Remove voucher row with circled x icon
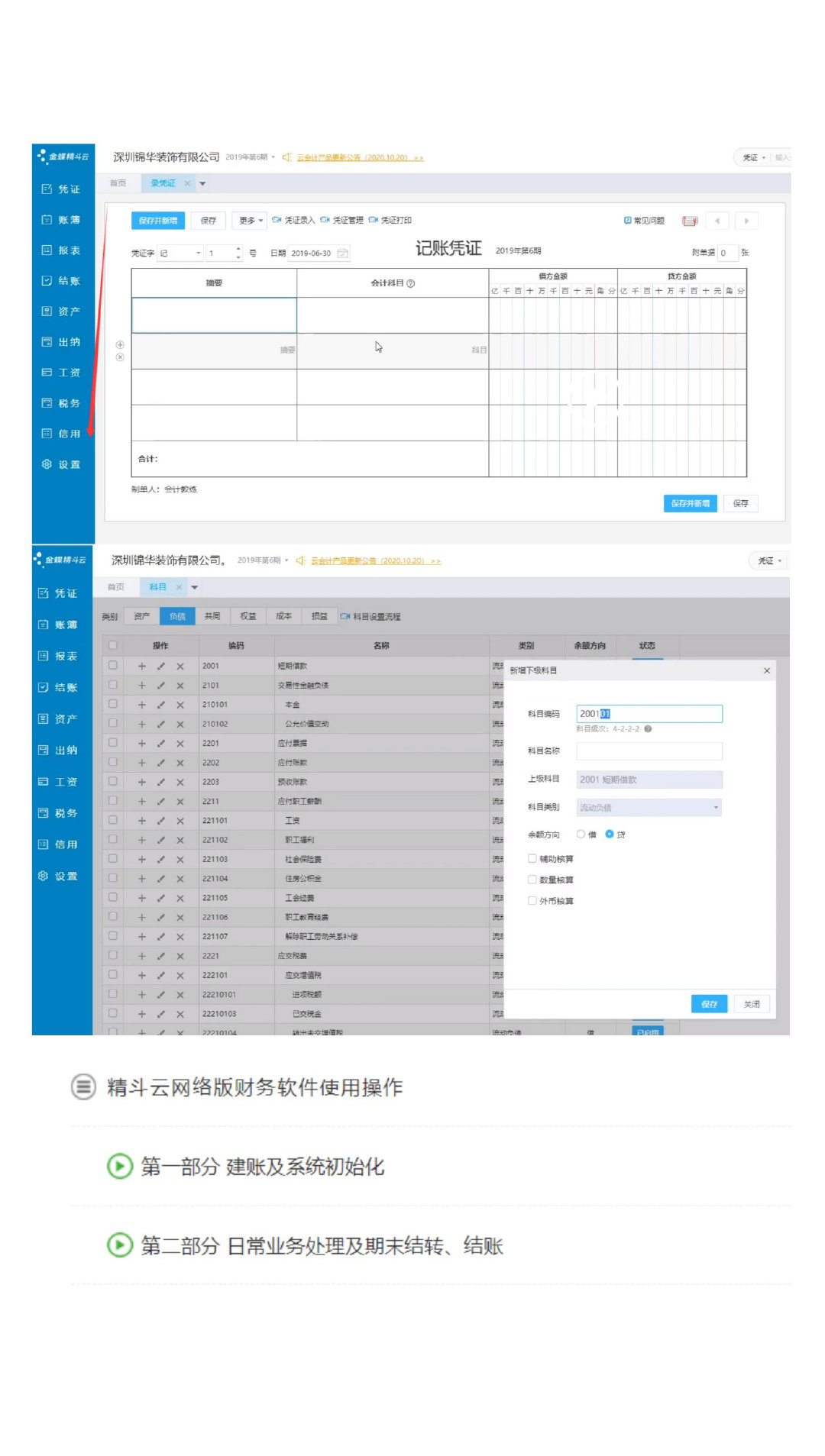The image size is (825, 1456). (120, 357)
